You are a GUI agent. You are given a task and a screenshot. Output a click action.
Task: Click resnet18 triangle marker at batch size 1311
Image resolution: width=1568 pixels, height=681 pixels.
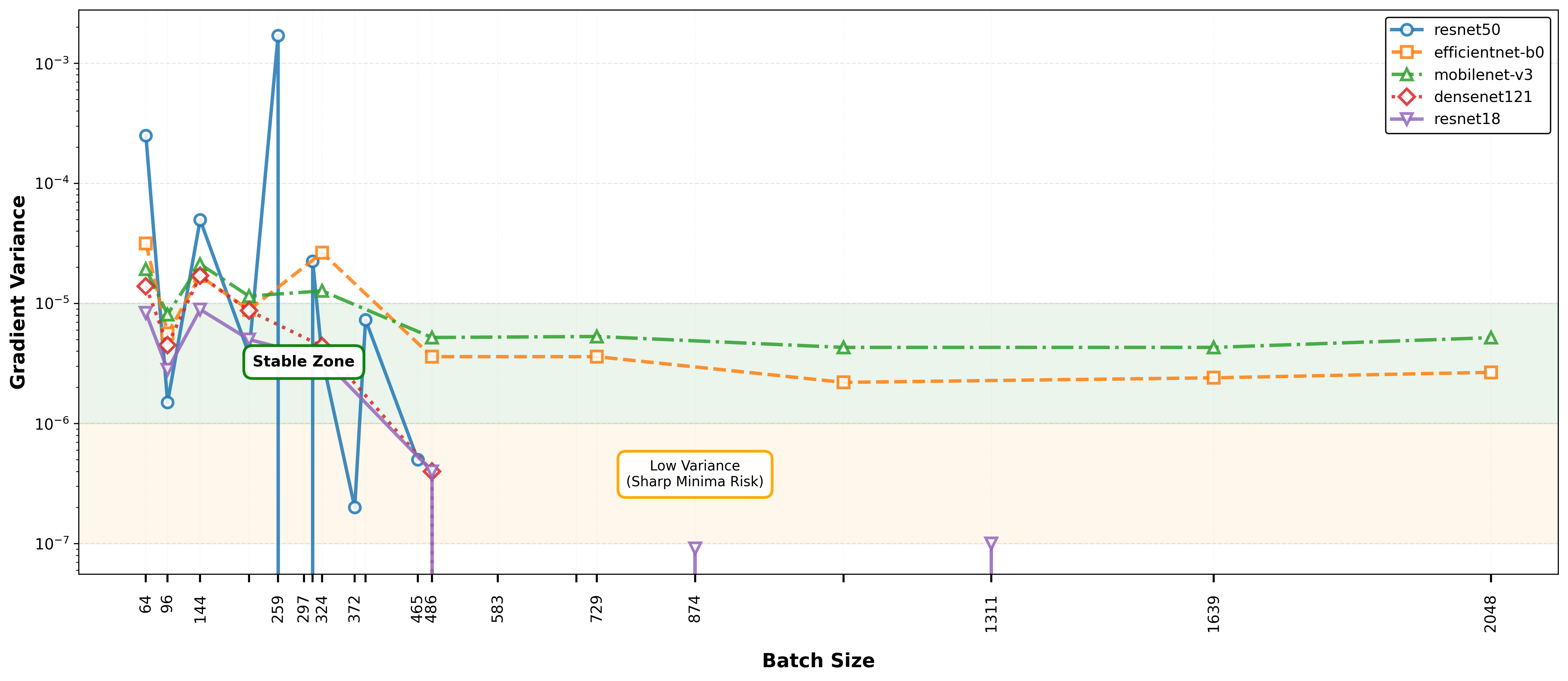click(x=991, y=543)
